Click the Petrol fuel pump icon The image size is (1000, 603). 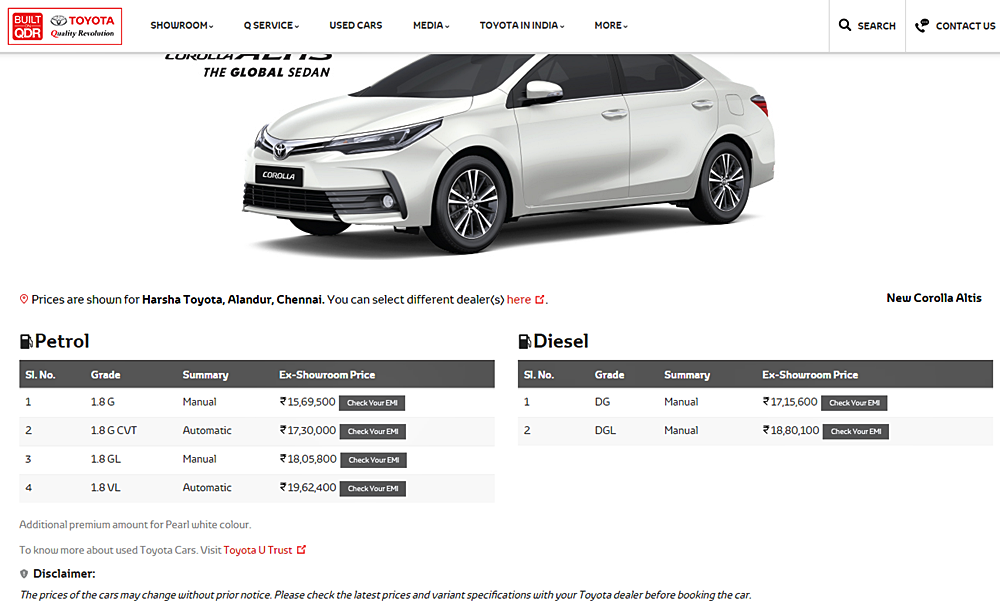(x=26, y=342)
